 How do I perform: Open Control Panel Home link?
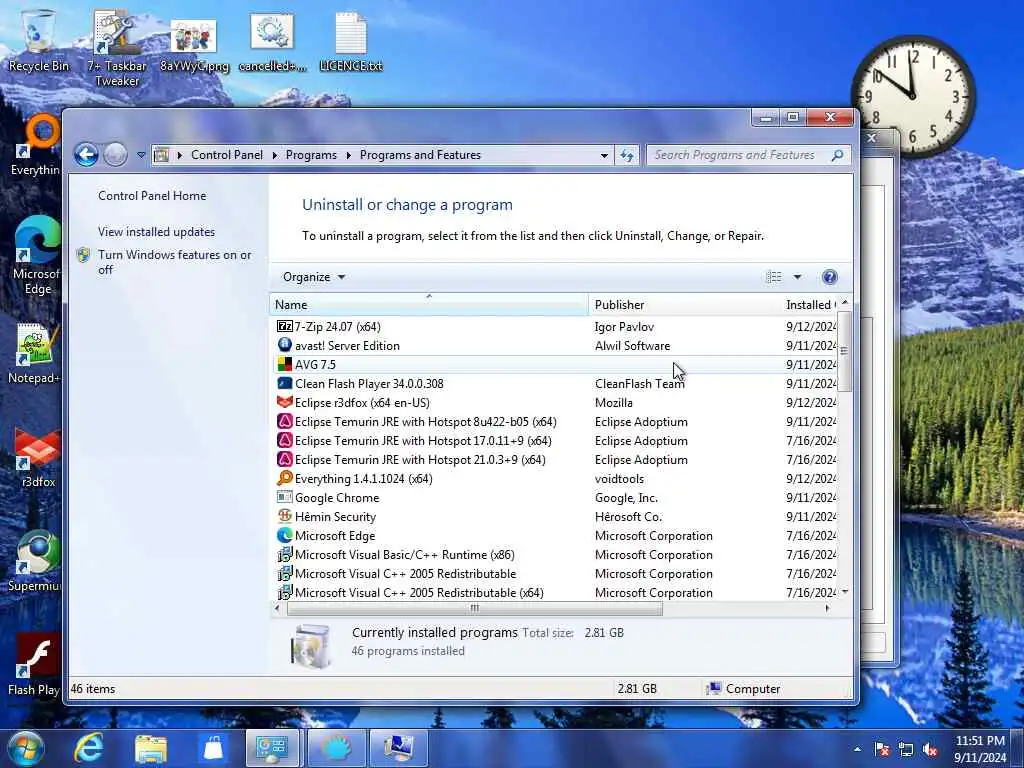152,195
